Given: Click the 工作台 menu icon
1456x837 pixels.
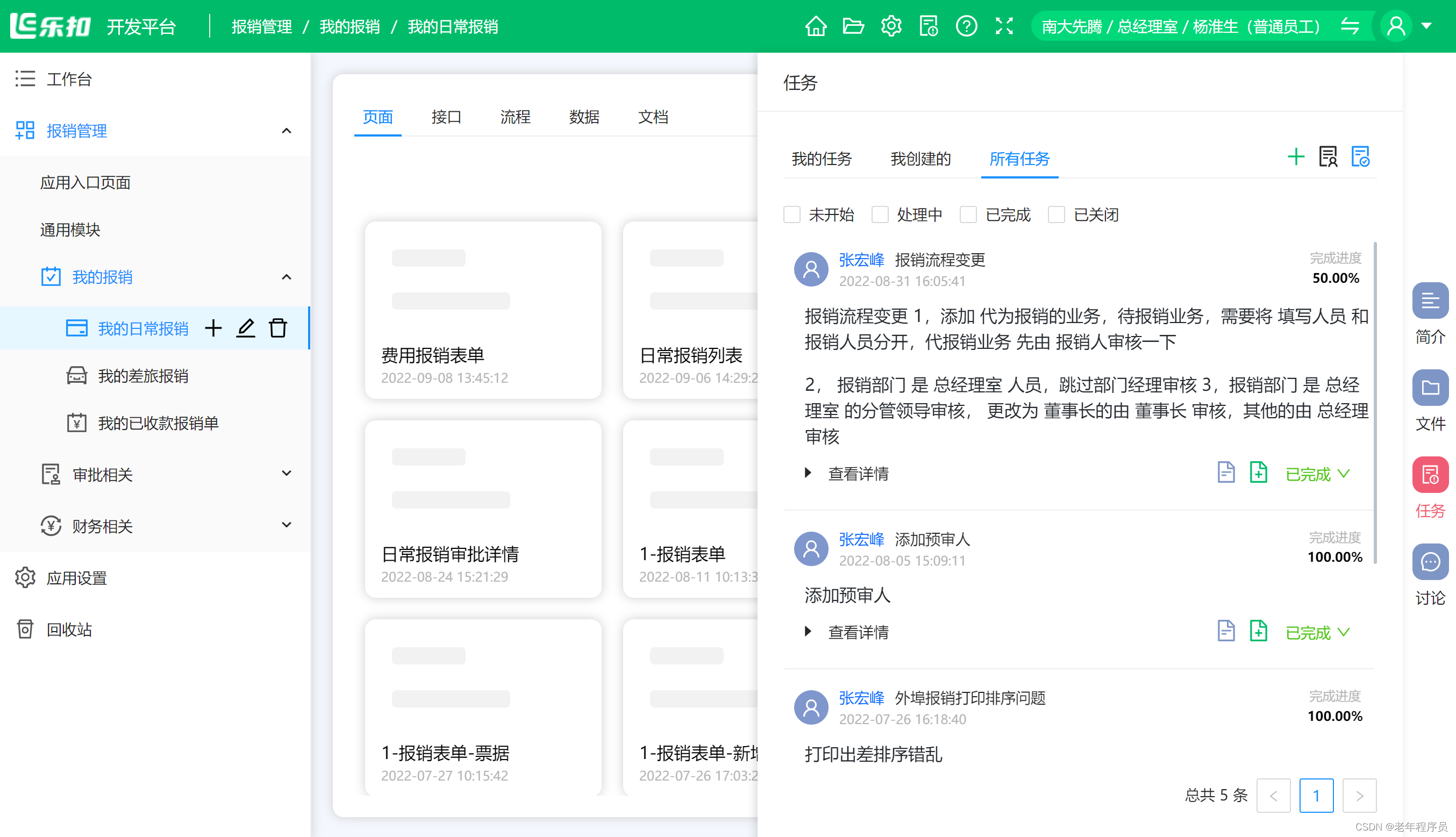Looking at the screenshot, I should (25, 79).
